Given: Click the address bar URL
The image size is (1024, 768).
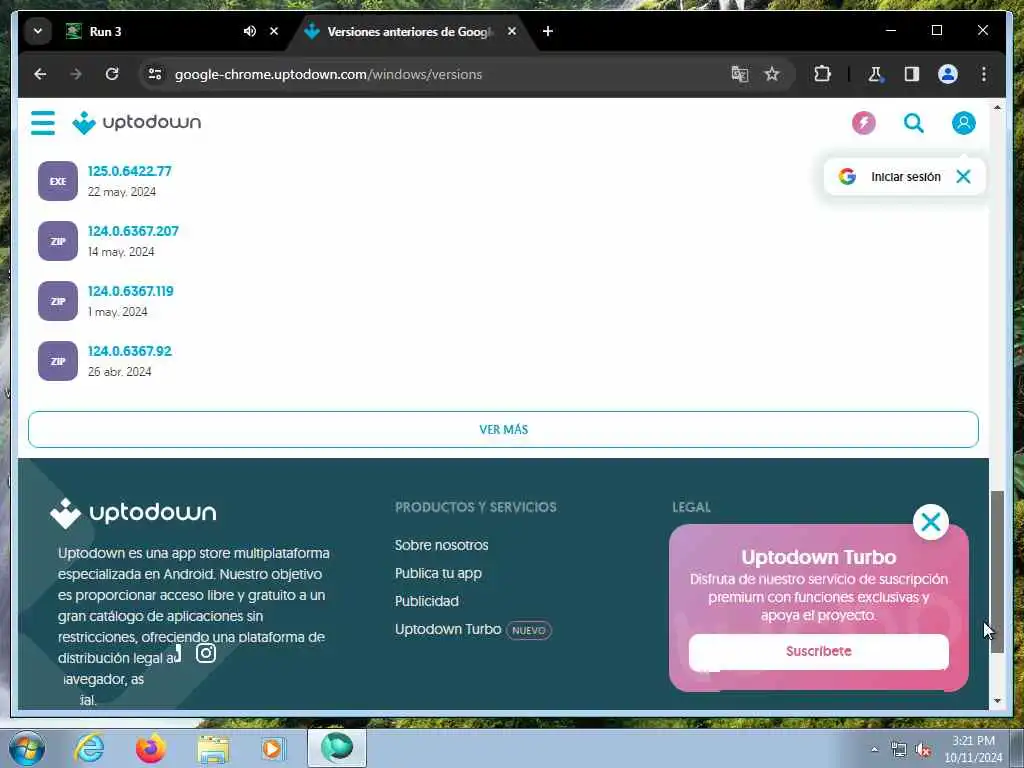Looking at the screenshot, I should pyautogui.click(x=328, y=74).
